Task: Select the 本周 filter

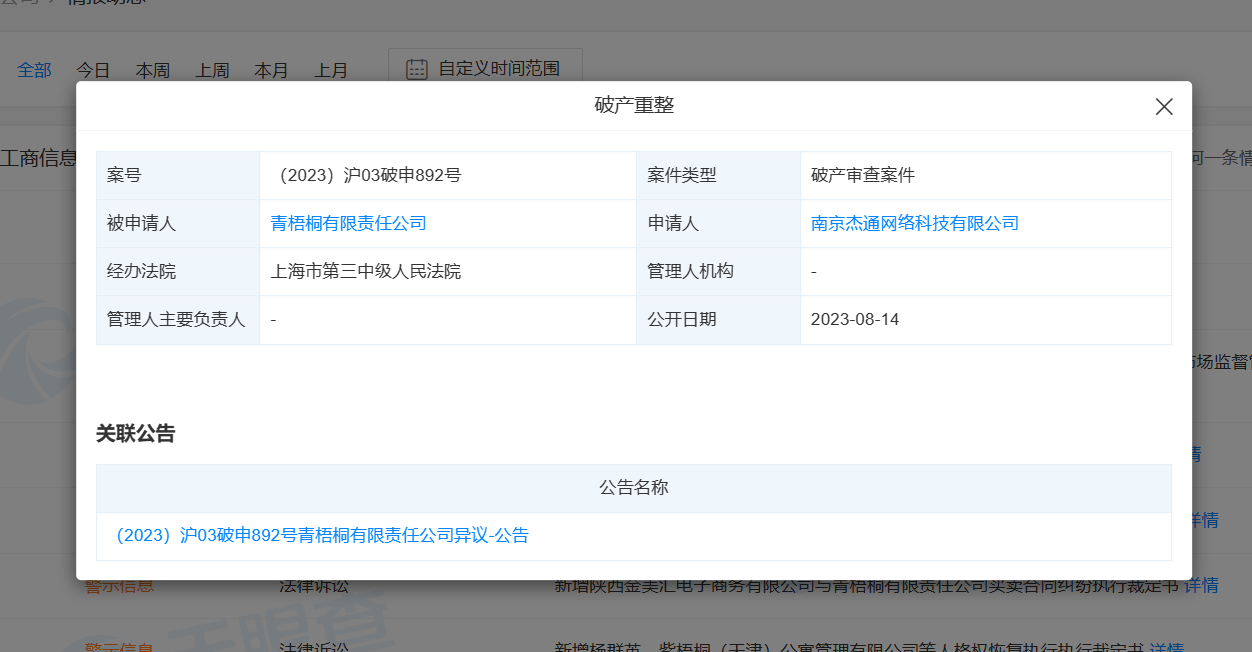Action: [x=152, y=70]
